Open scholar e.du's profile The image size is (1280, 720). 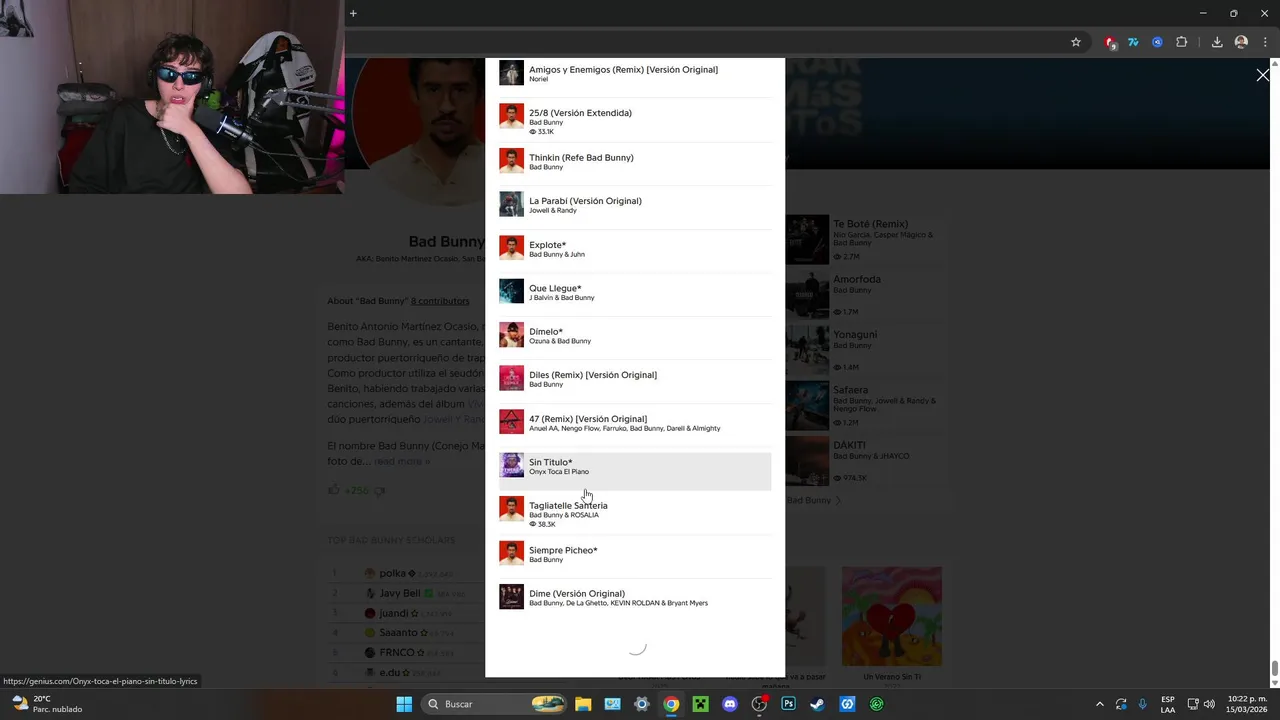pyautogui.click(x=389, y=673)
